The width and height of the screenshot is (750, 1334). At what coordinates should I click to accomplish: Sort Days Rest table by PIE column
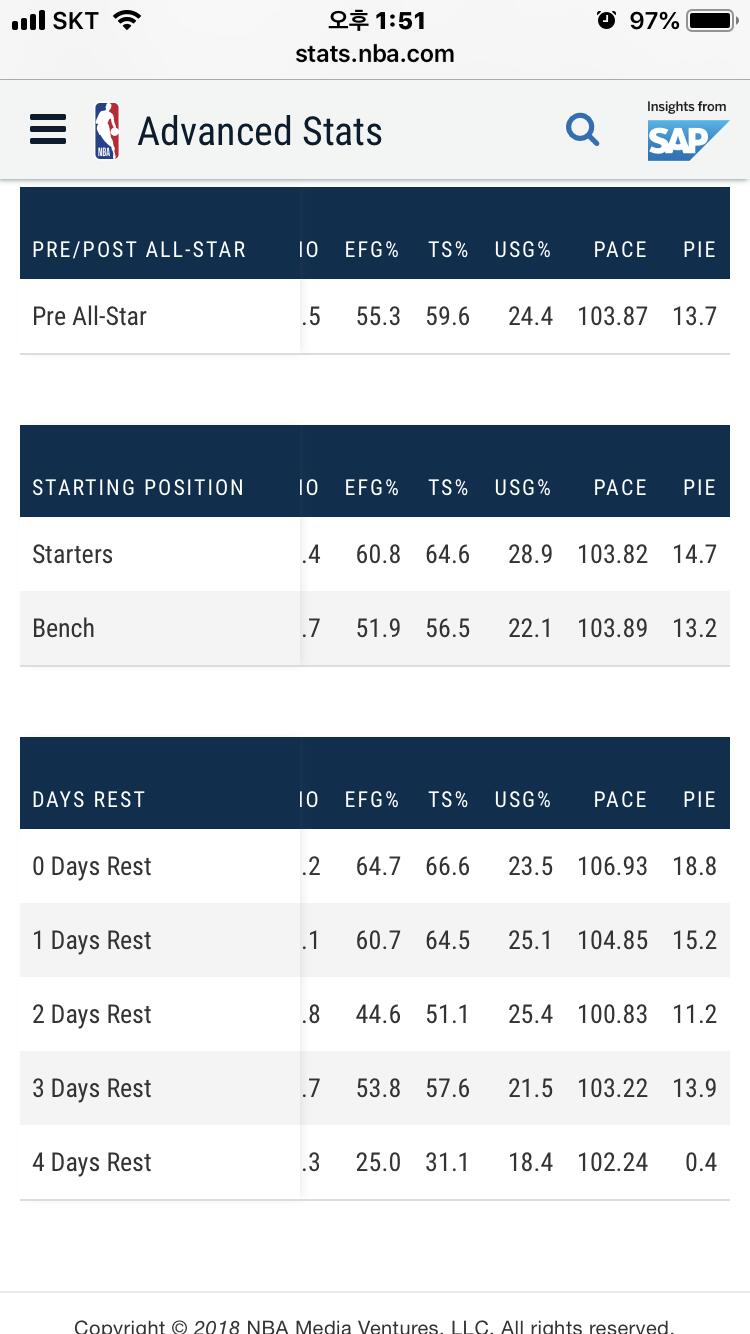(x=700, y=800)
